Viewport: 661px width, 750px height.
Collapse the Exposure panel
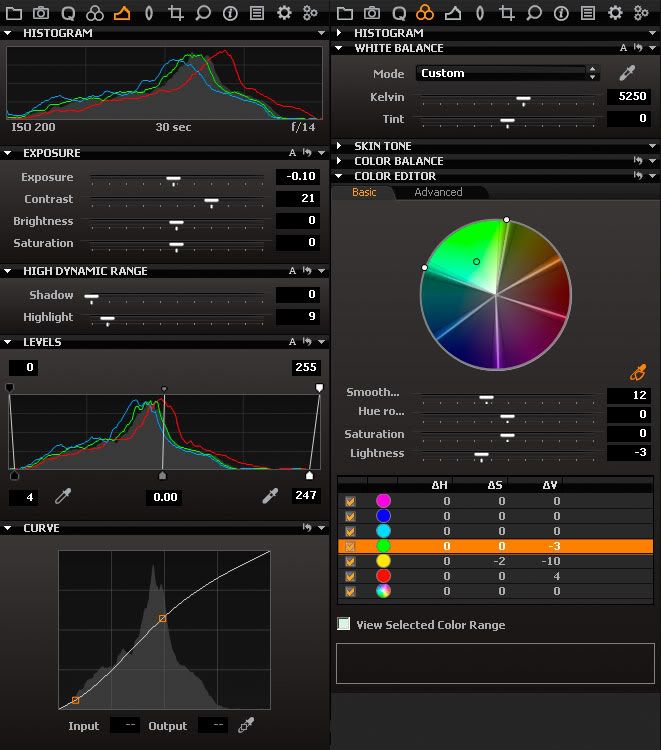click(x=8, y=153)
